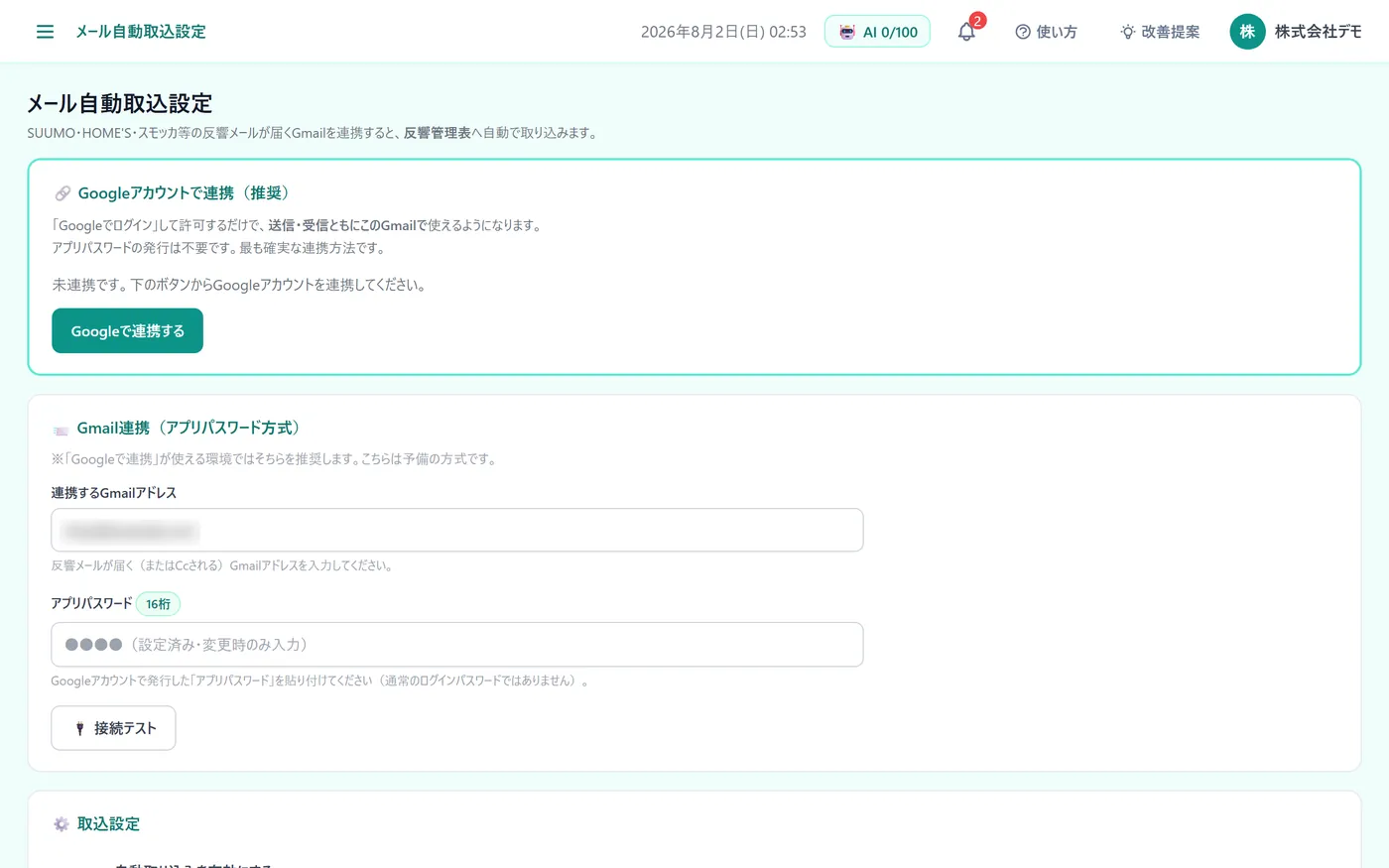Screen dimensions: 1389x868
Task: Click the 取込設定 section heading
Action: click(108, 824)
